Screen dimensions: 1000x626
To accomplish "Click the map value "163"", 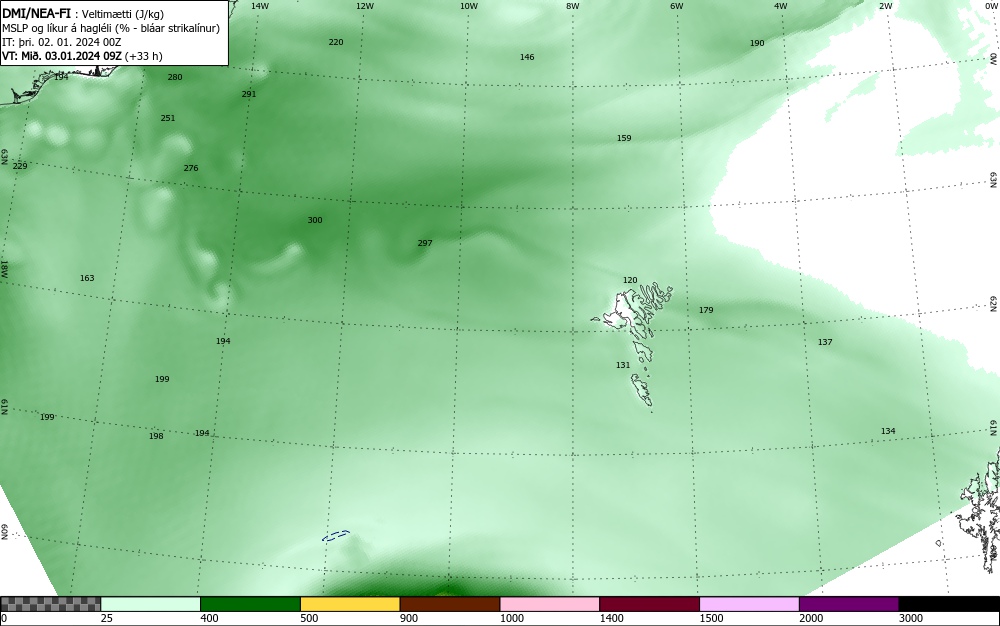I will pyautogui.click(x=87, y=278).
